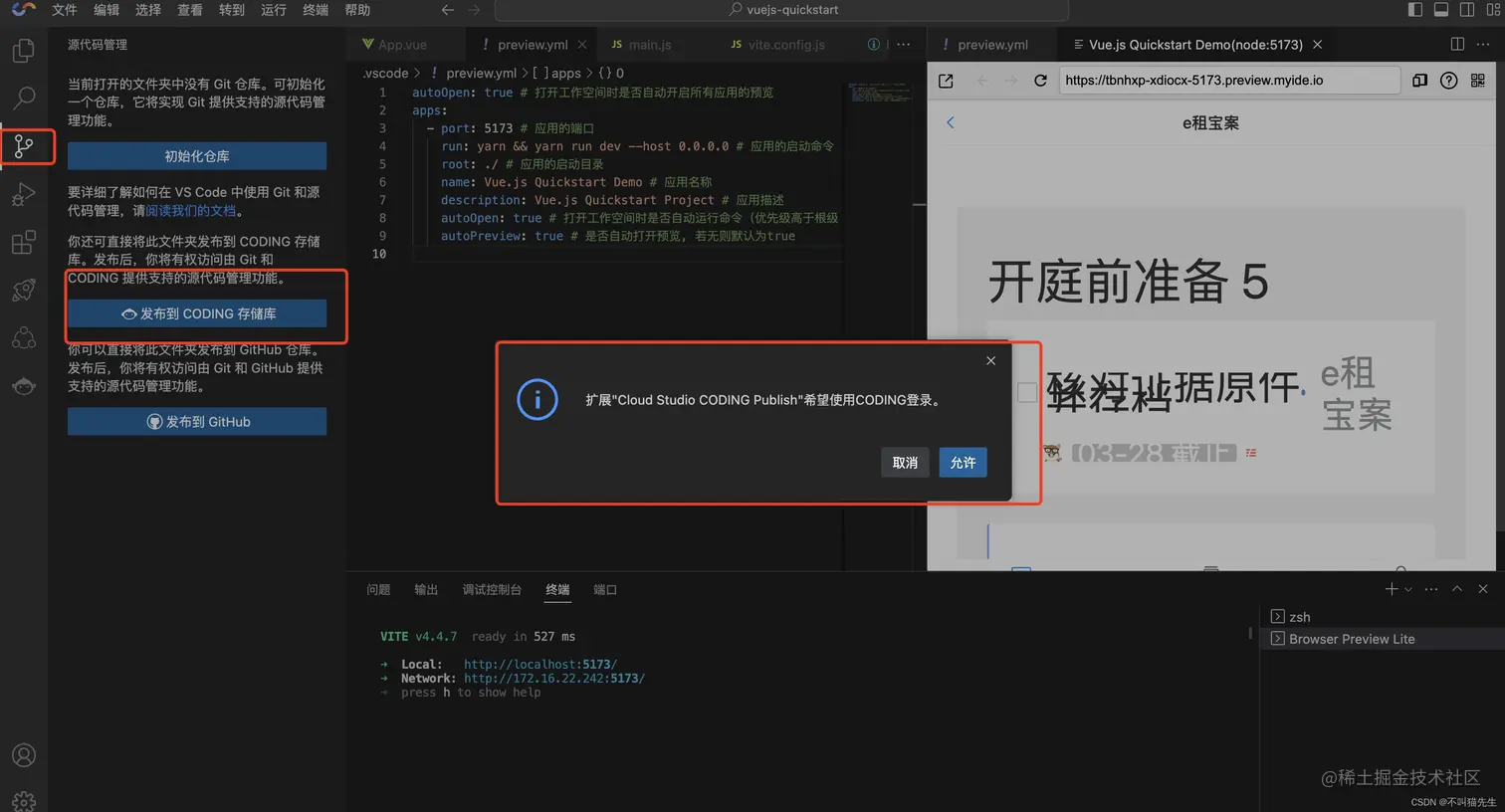Image resolution: width=1505 pixels, height=812 pixels.
Task: Select the Browser Preview Lite terminal
Action: (1383, 639)
